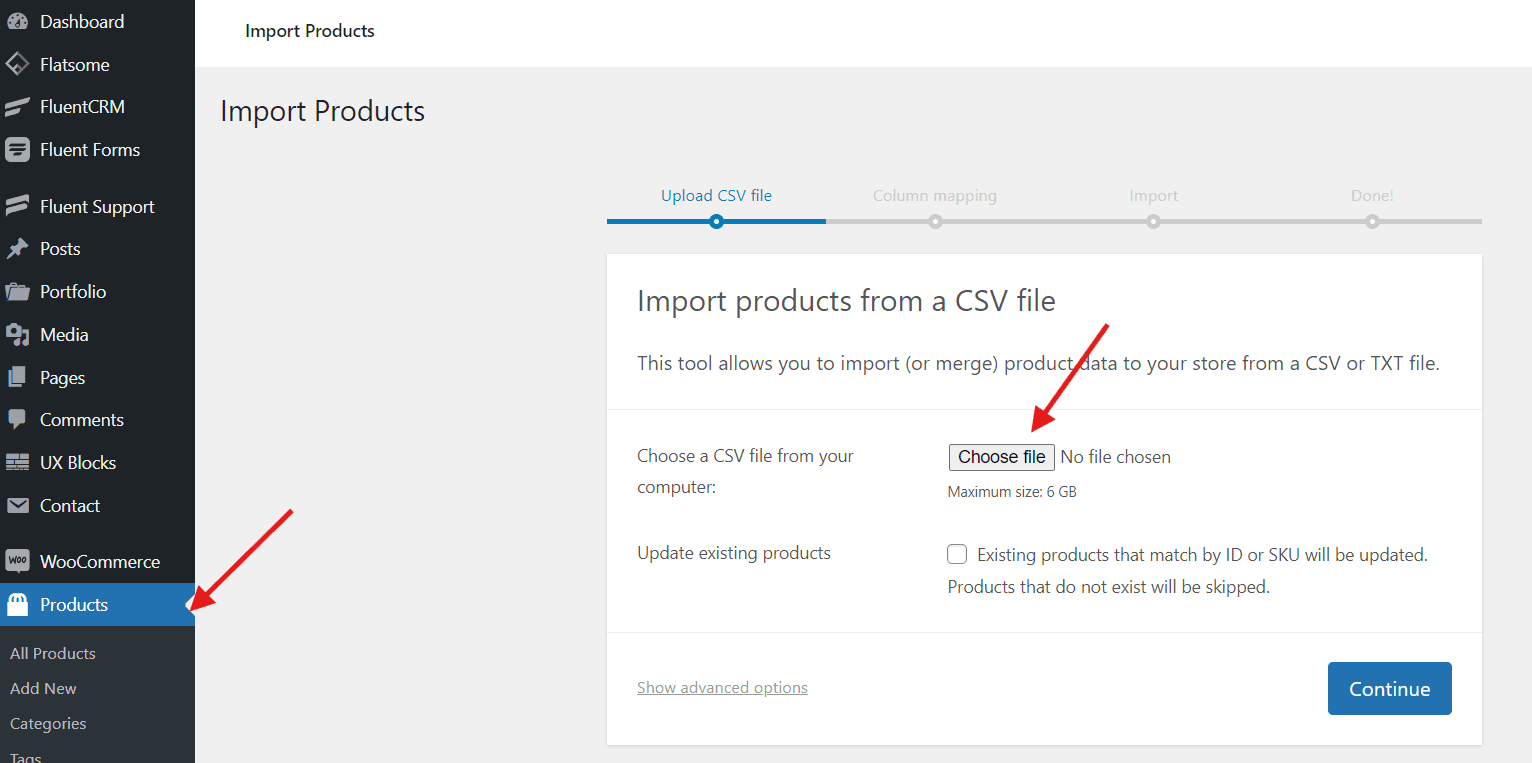The width and height of the screenshot is (1532, 763).
Task: Select Add New under Products
Action: pyautogui.click(x=43, y=689)
